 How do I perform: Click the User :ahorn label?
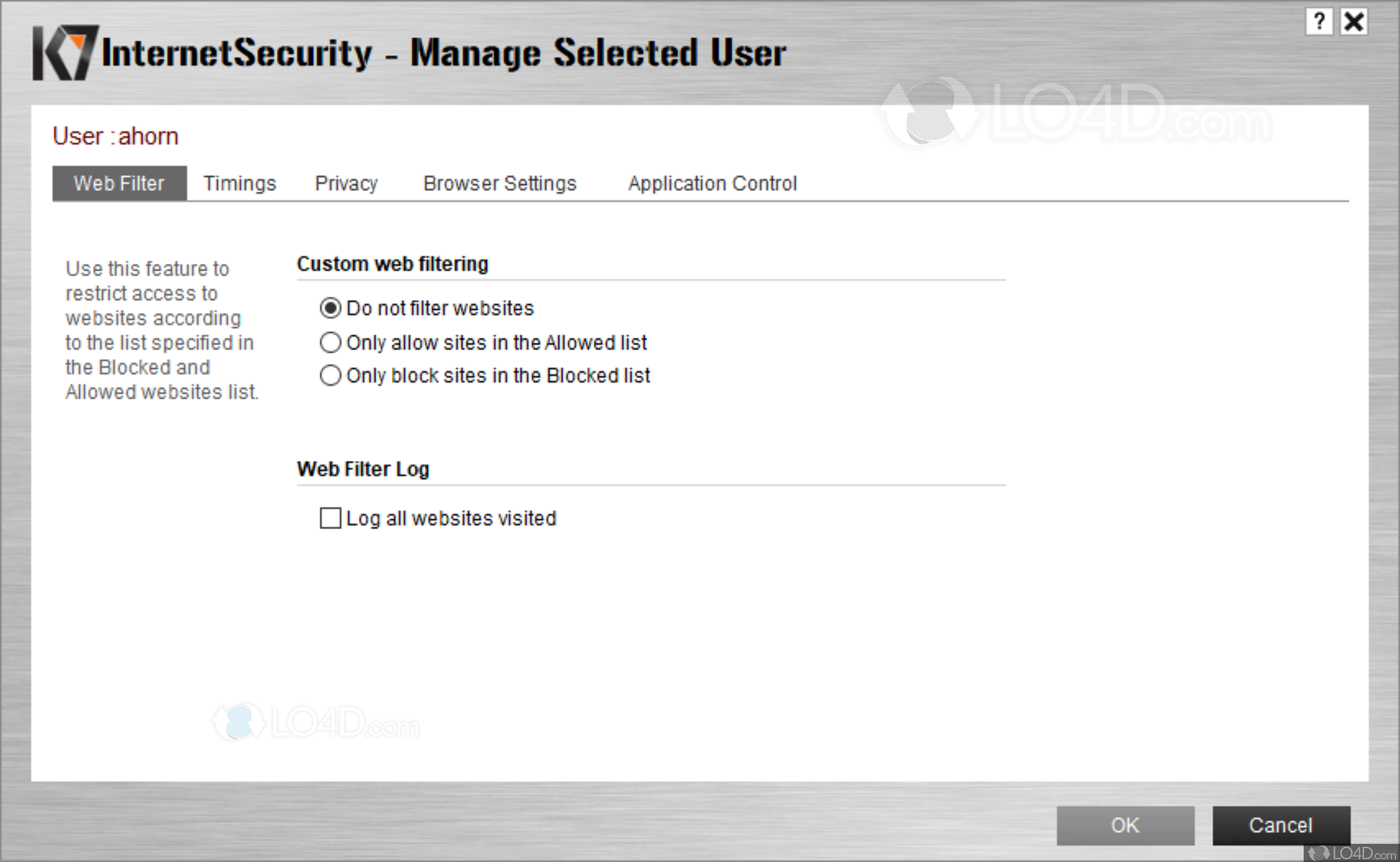pos(116,136)
